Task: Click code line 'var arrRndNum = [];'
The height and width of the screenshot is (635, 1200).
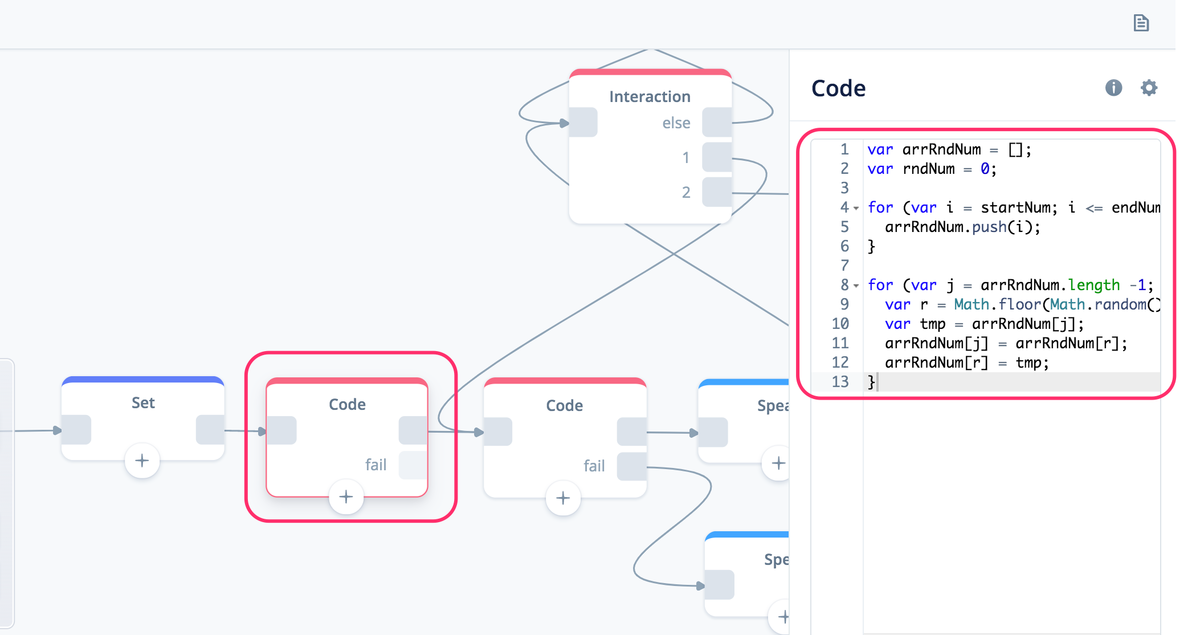Action: 949,149
